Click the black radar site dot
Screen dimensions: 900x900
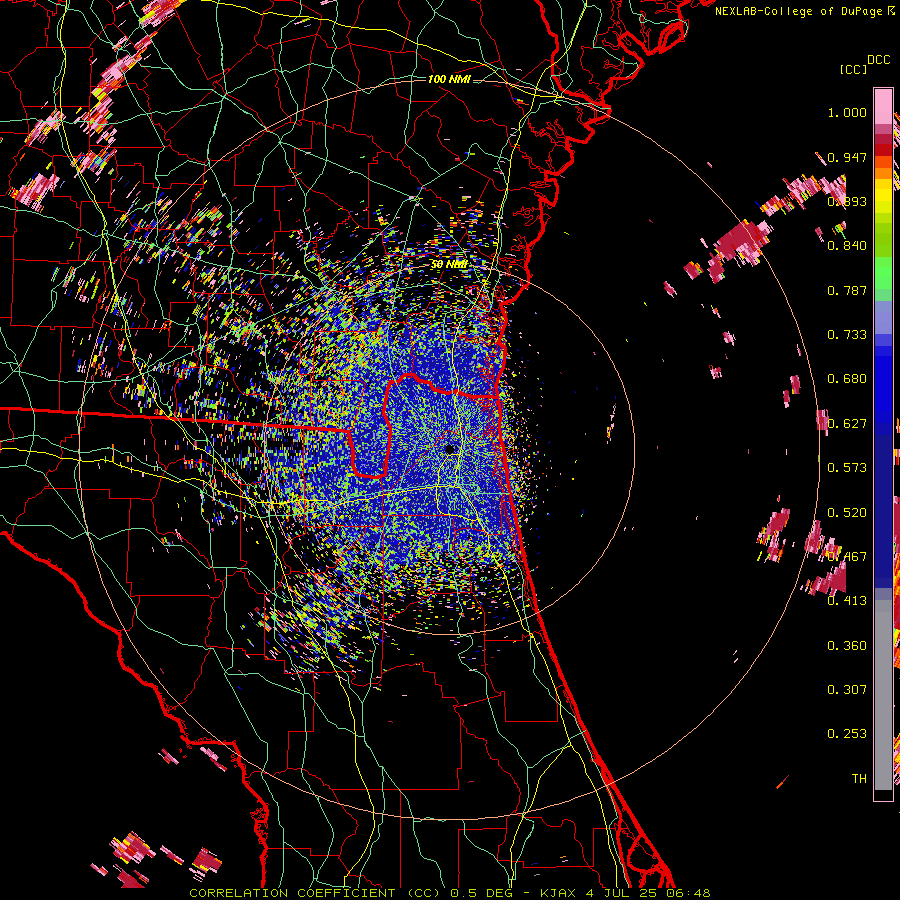pos(450,449)
